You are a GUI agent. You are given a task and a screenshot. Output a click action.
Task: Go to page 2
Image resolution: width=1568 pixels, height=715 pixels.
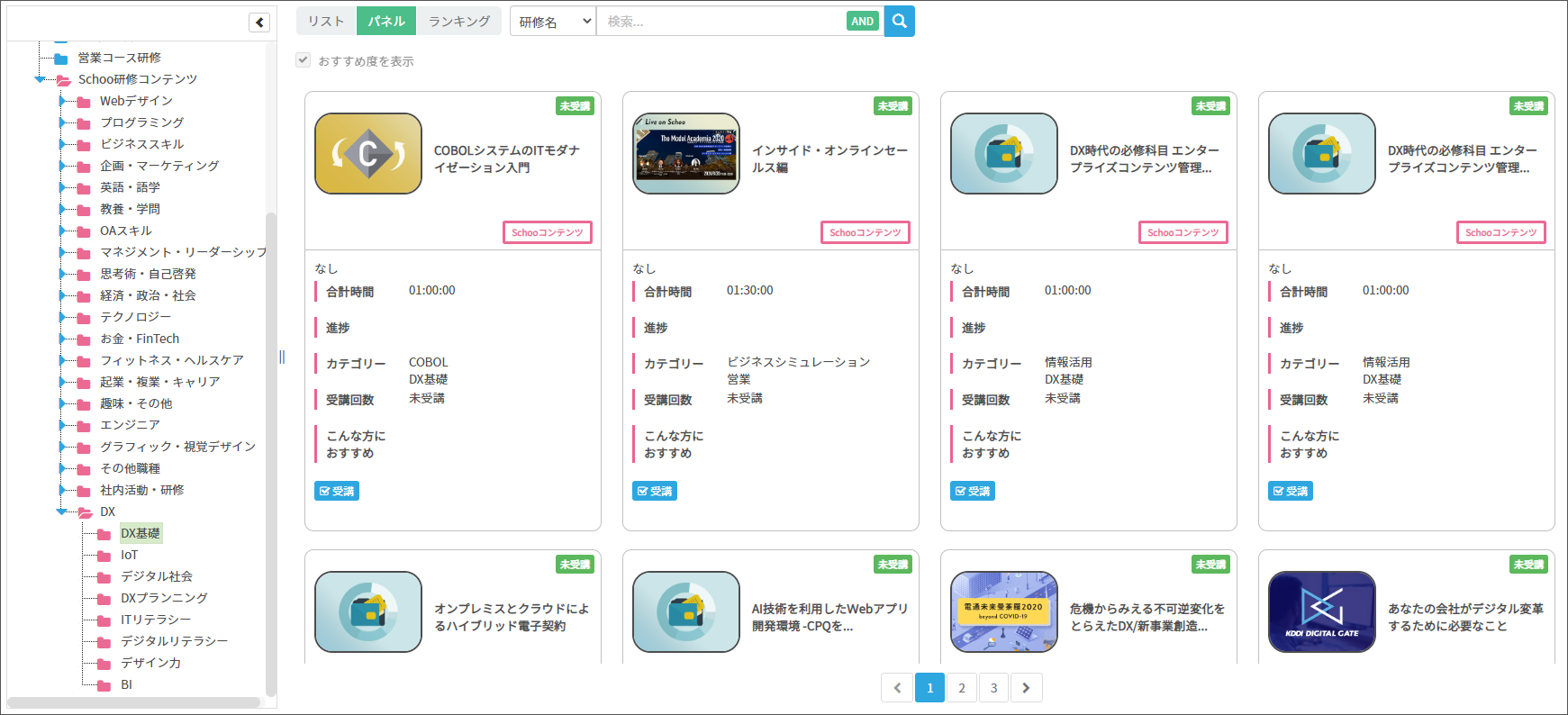click(962, 688)
